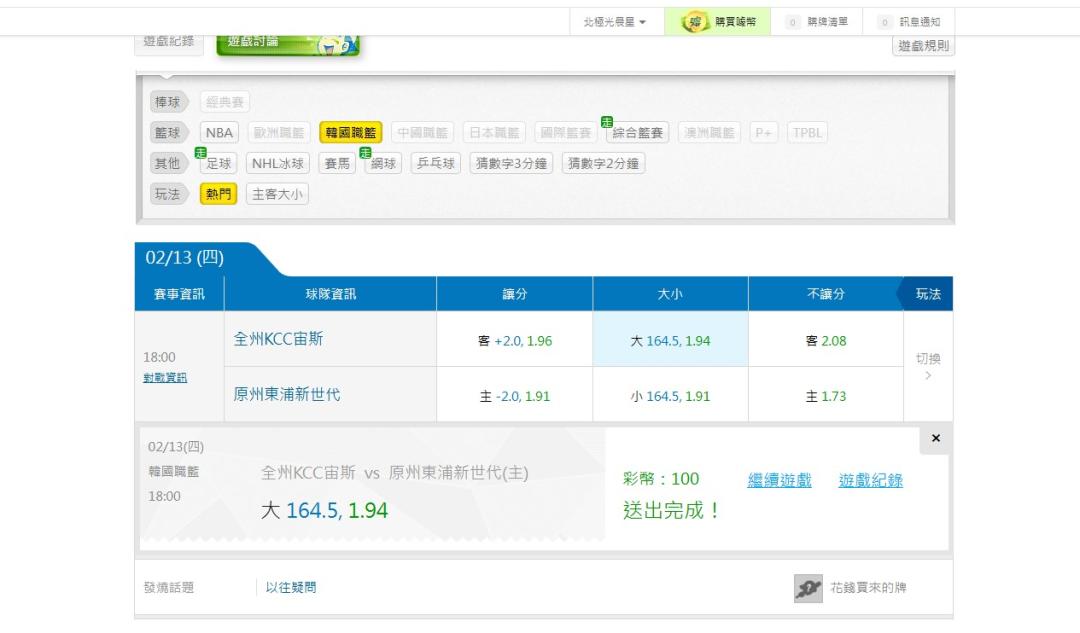Click the 賽事資訊 column header
Image resolution: width=1080 pixels, height=633 pixels.
coord(179,294)
